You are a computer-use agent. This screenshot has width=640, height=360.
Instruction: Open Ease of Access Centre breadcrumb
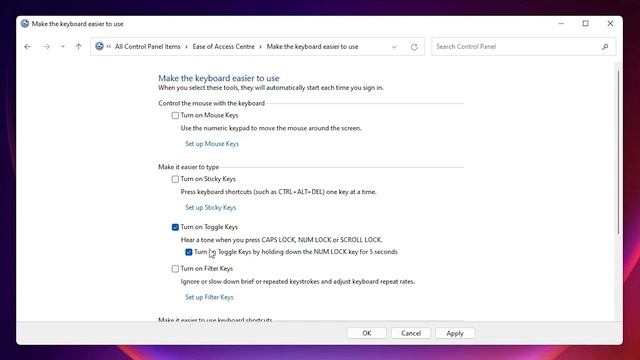pyautogui.click(x=223, y=47)
